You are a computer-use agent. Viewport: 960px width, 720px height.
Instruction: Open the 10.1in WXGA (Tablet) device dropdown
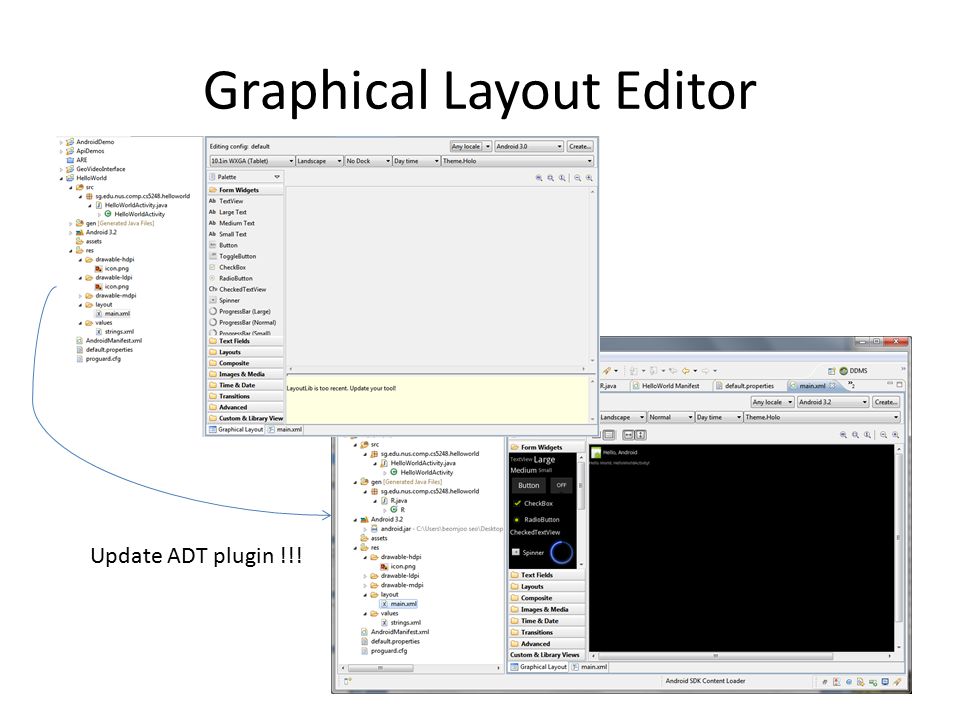click(x=252, y=161)
